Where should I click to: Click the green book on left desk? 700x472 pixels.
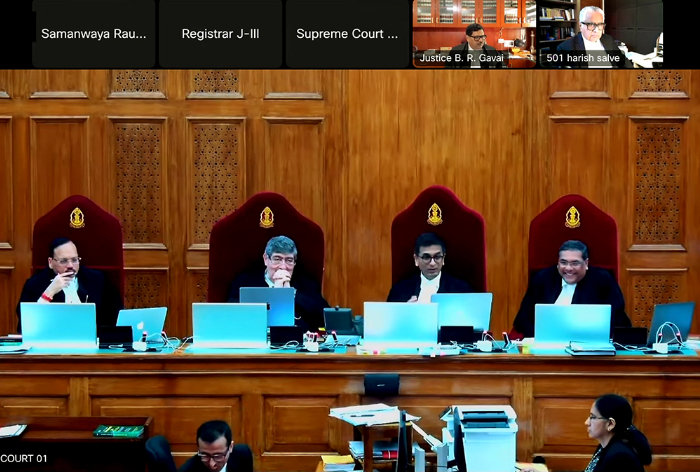click(119, 431)
